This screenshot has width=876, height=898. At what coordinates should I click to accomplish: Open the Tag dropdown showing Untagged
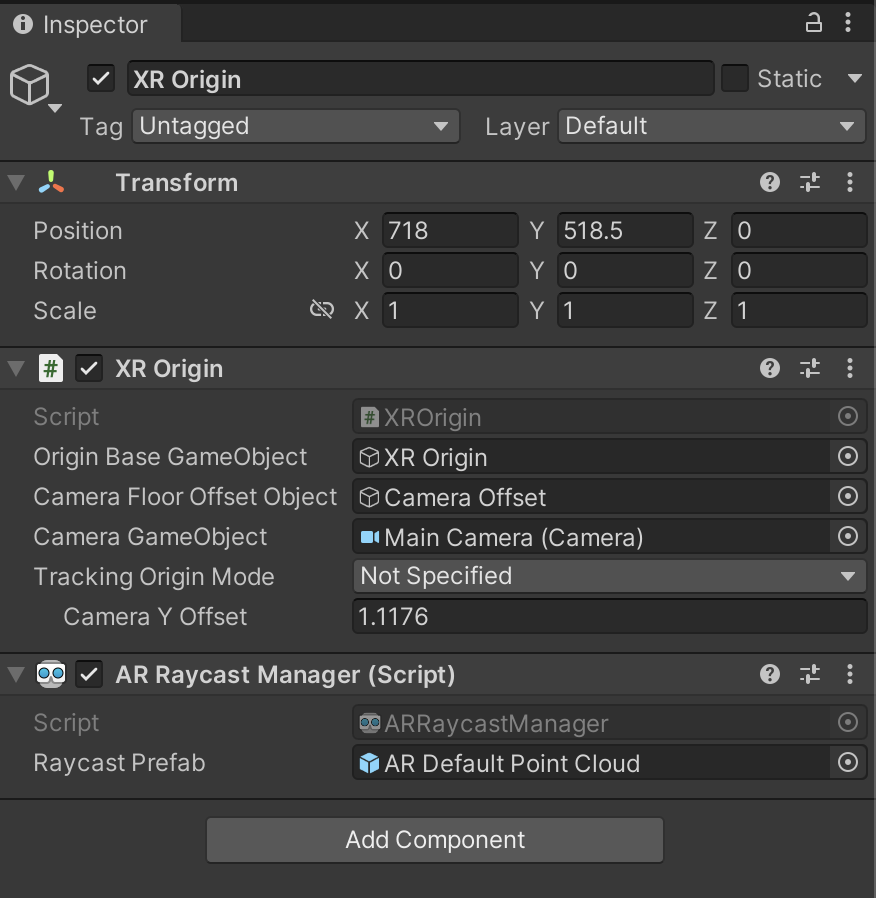(295, 126)
